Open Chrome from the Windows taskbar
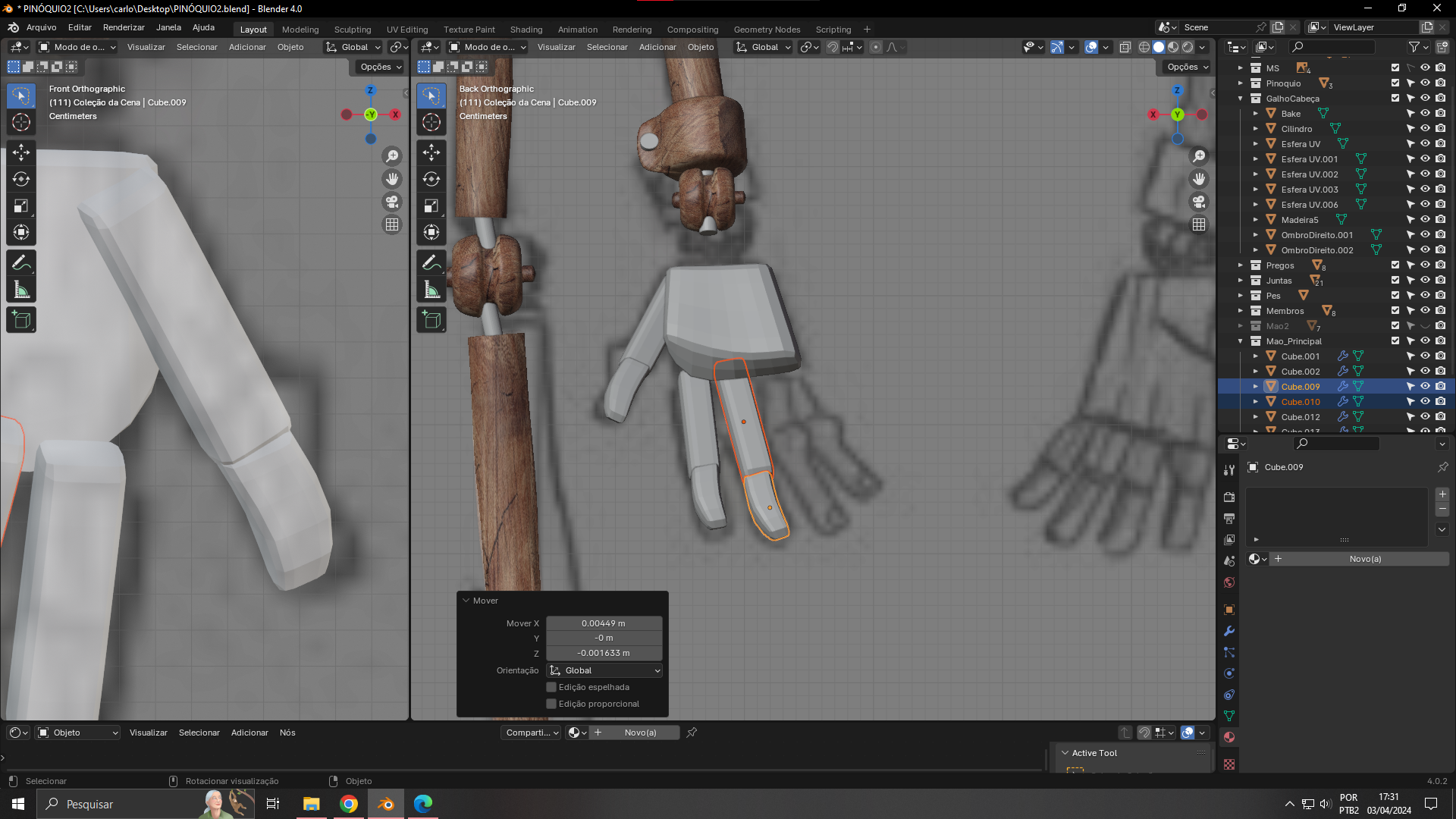The width and height of the screenshot is (1456, 819). pos(349,804)
